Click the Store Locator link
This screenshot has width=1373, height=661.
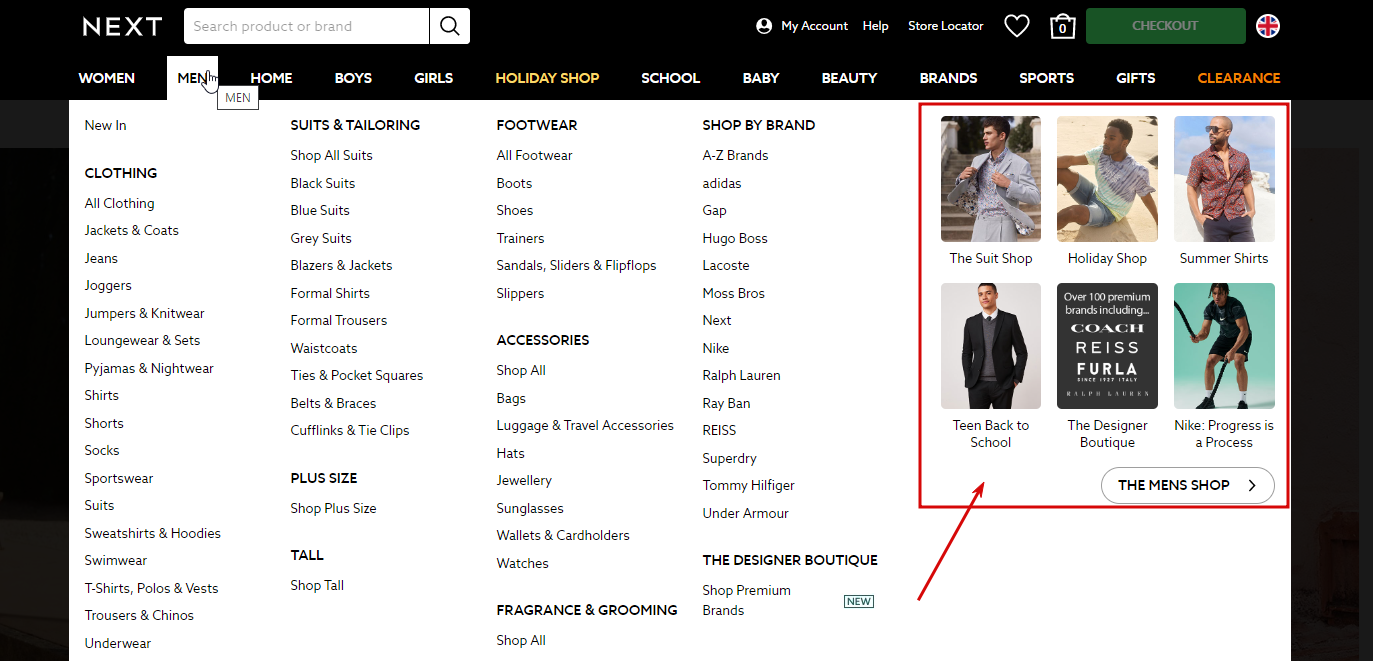pos(945,25)
